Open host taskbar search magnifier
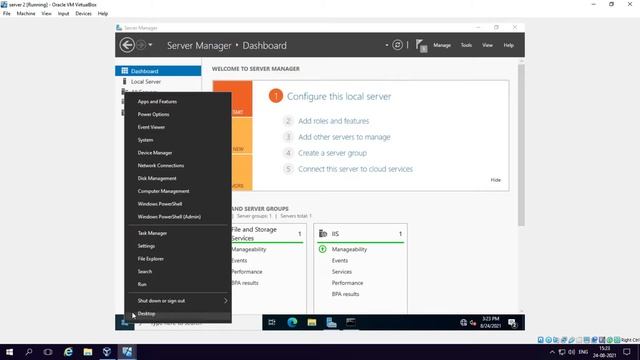Image resolution: width=640 pixels, height=360 pixels. click(29, 352)
